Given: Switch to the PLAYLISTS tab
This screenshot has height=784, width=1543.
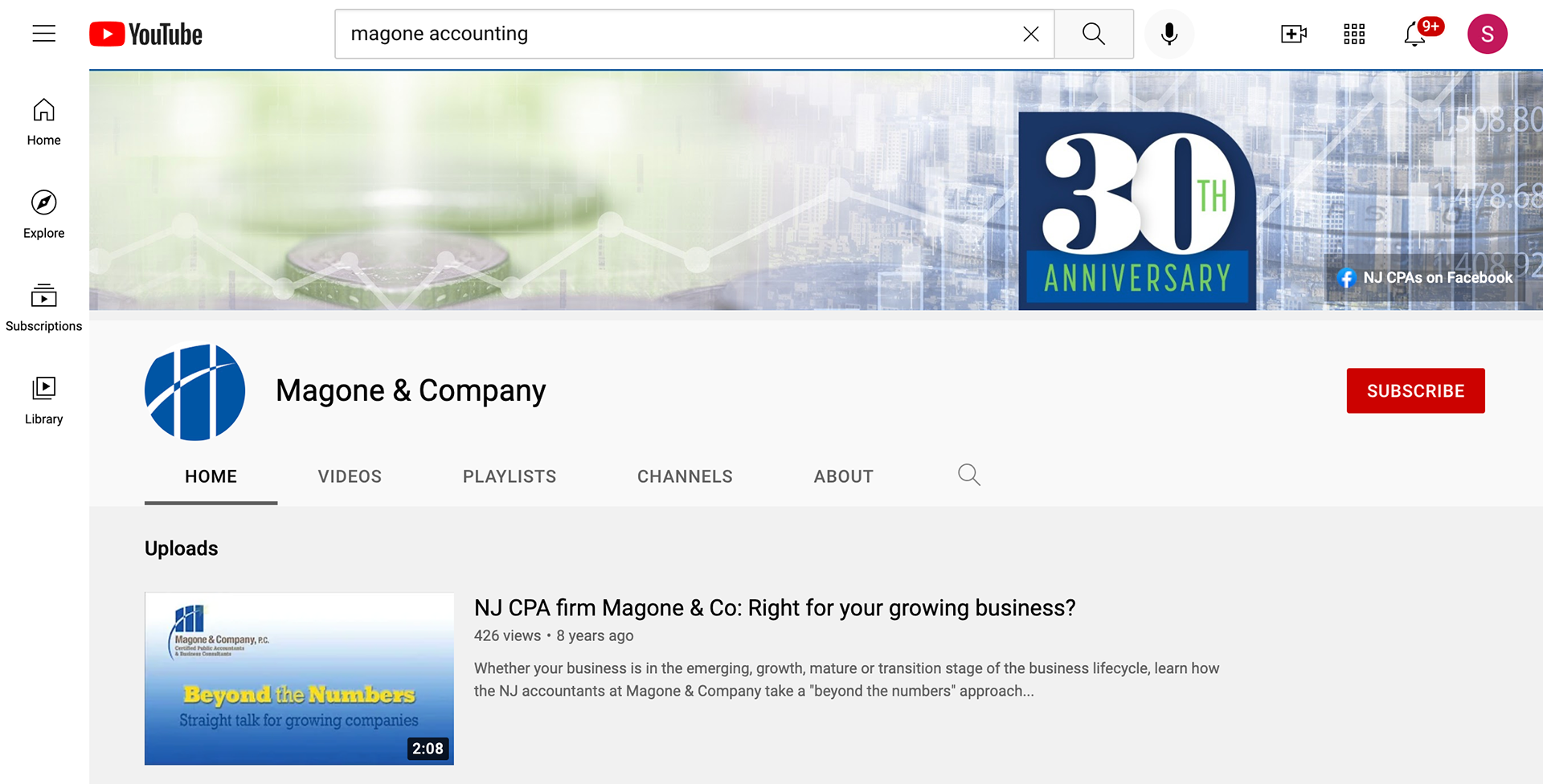Looking at the screenshot, I should (x=510, y=476).
